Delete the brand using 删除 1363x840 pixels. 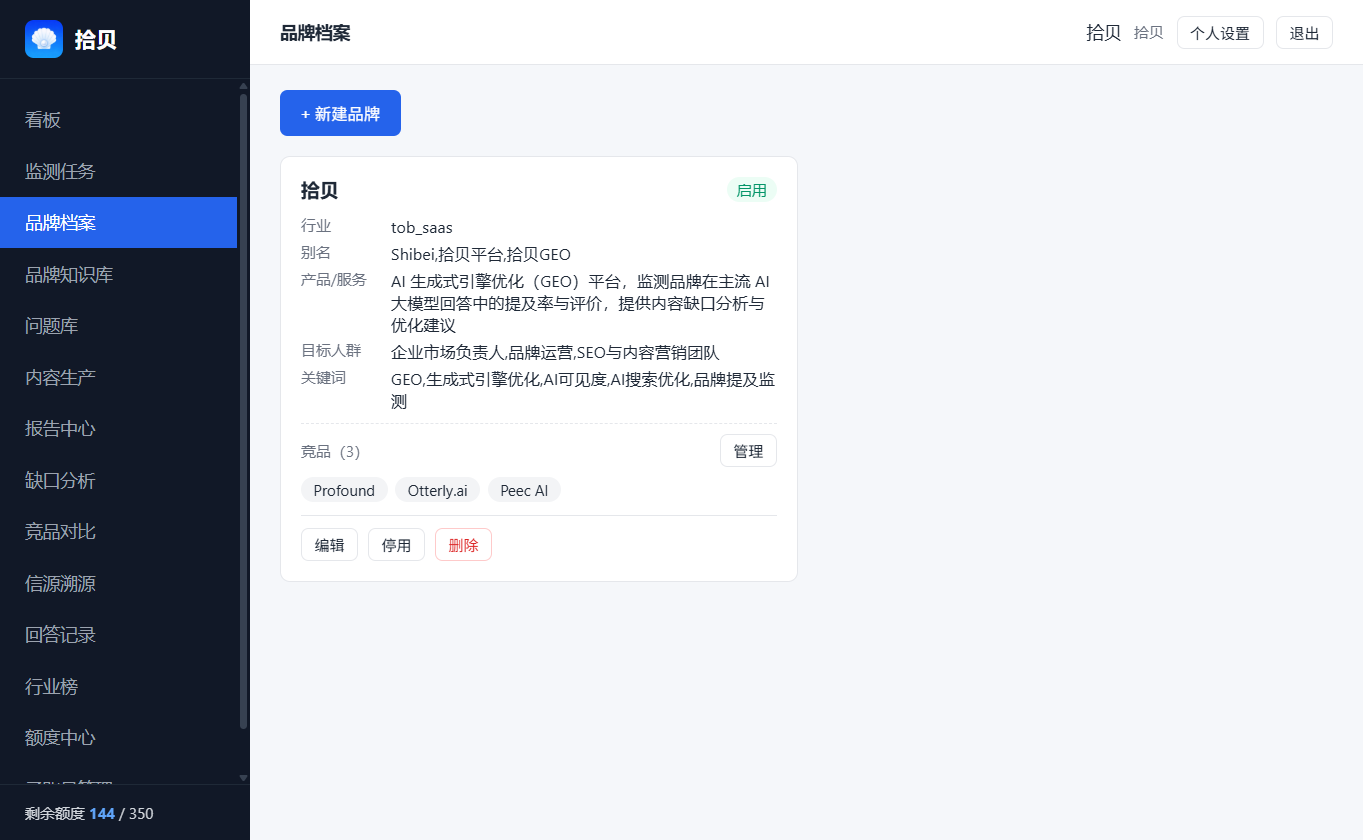pyautogui.click(x=463, y=545)
